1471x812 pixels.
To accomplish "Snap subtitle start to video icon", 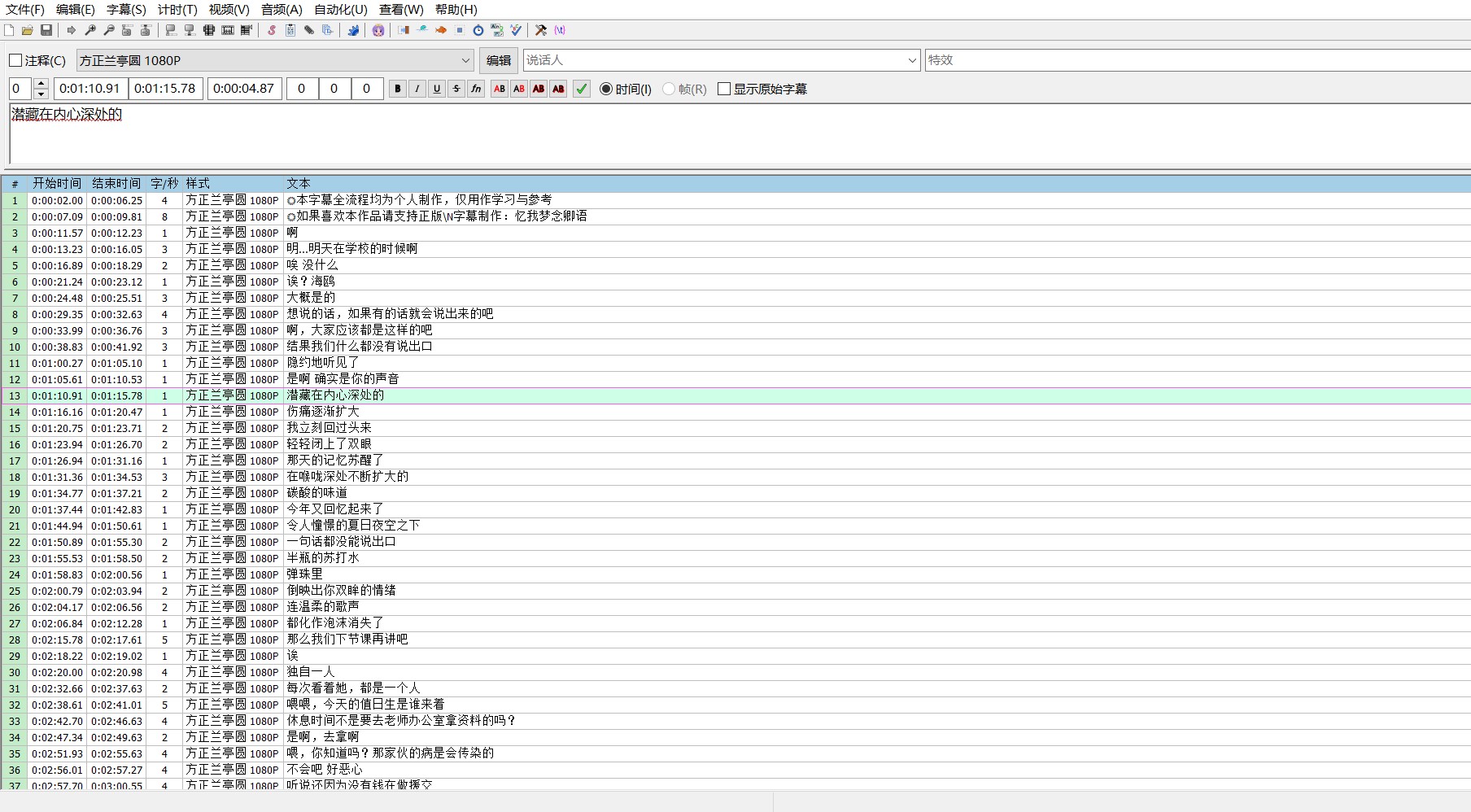I will tap(171, 30).
